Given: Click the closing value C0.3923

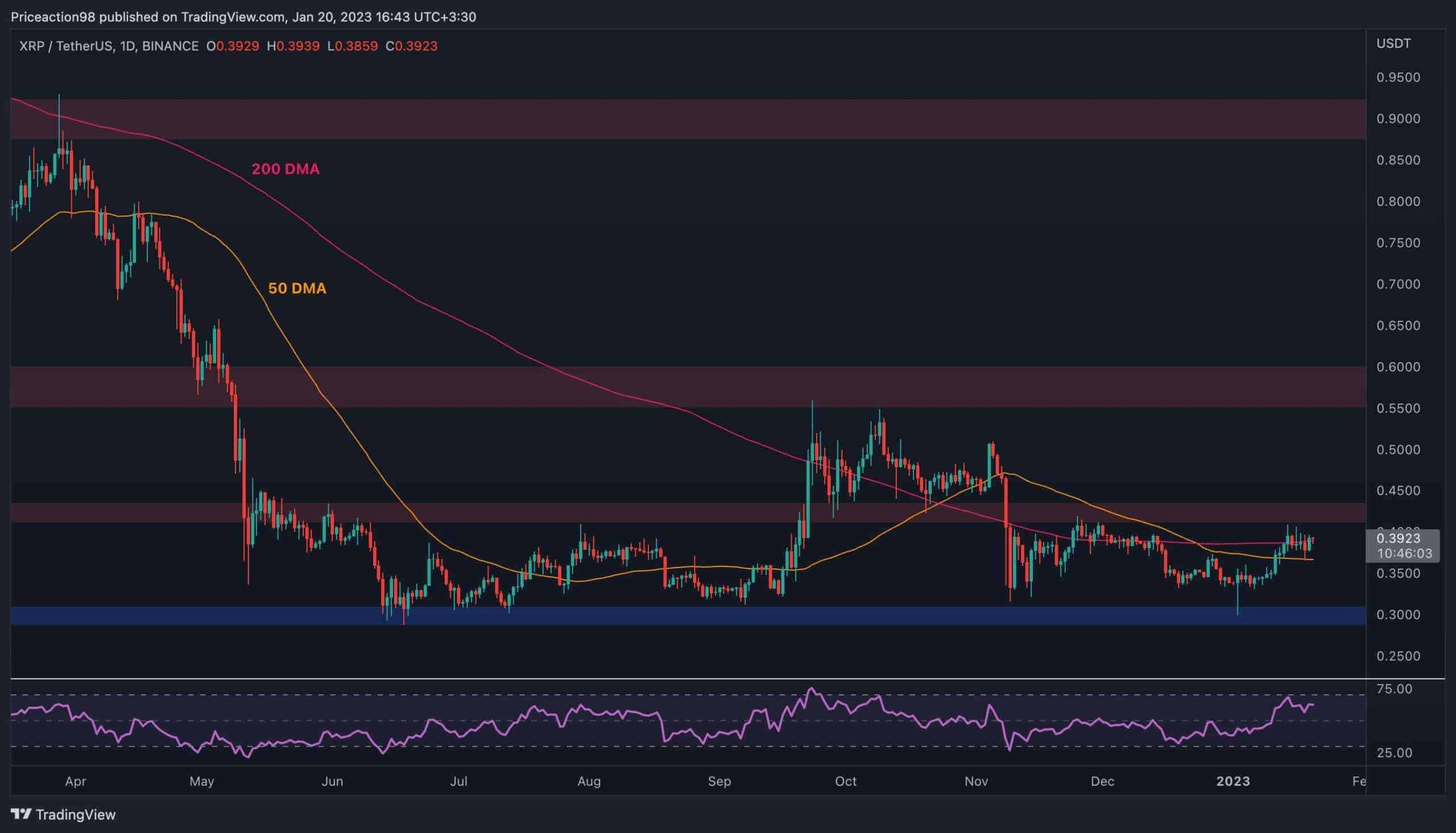Looking at the screenshot, I should pos(411,47).
